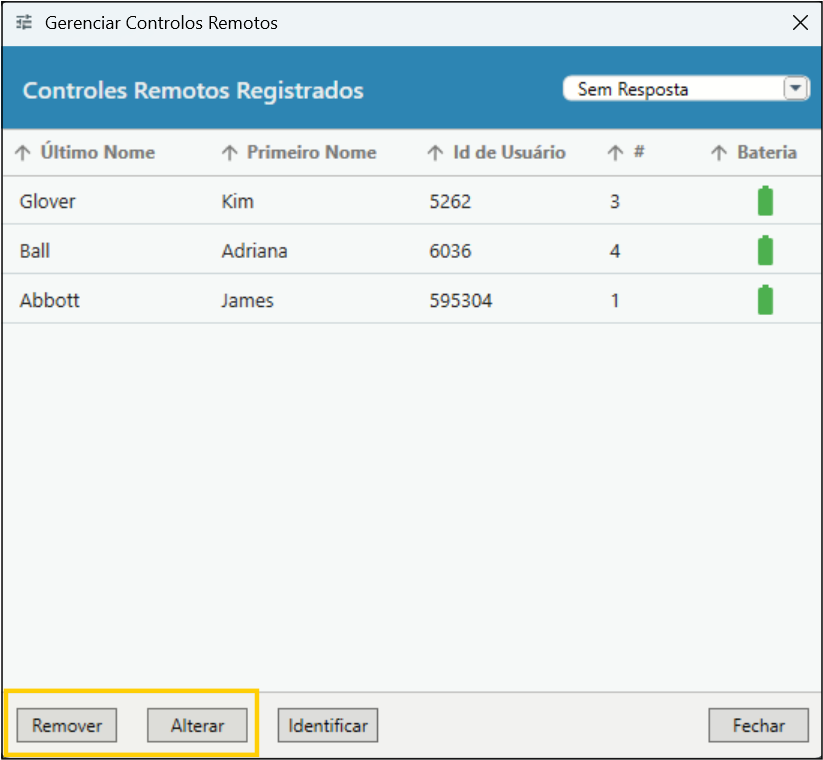823x760 pixels.
Task: Select the Glover row by last name
Action: tap(48, 201)
